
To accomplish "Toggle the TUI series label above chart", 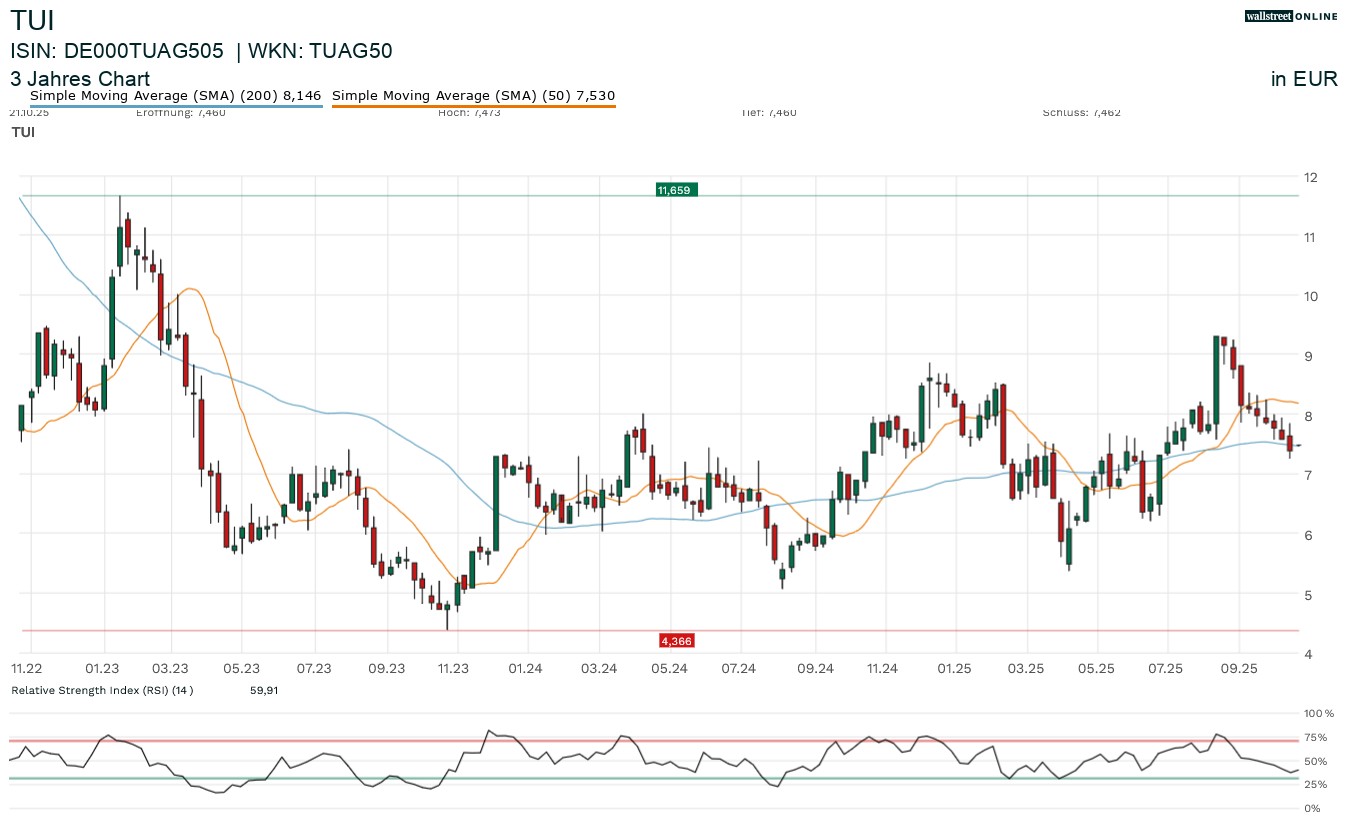I will coord(22,132).
